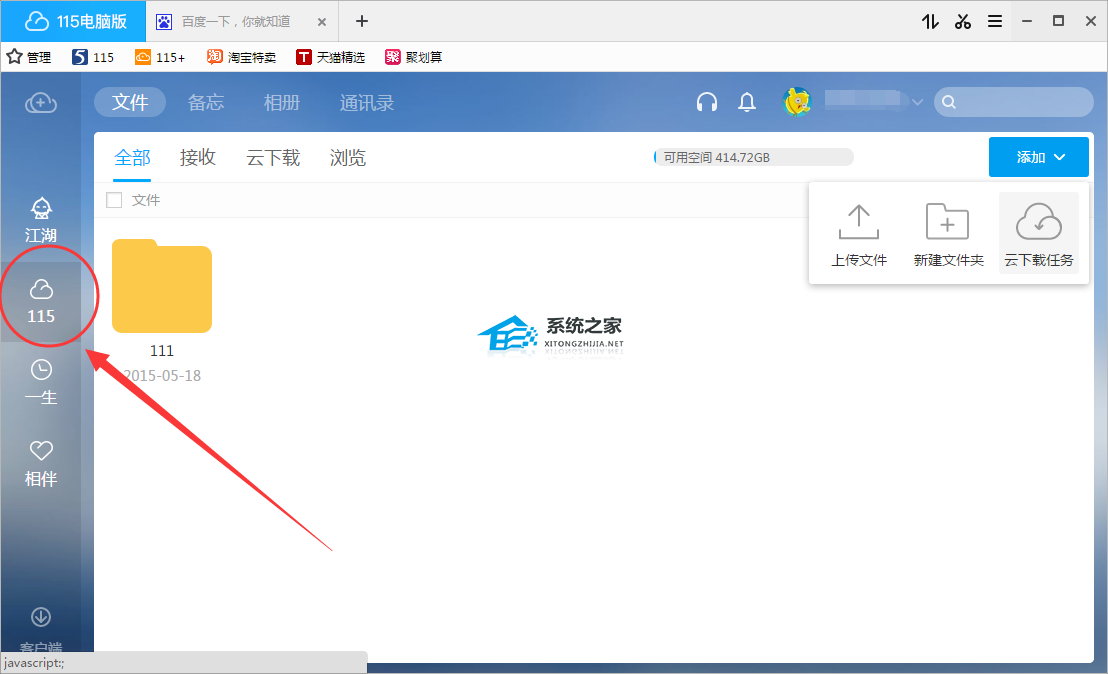Image resolution: width=1108 pixels, height=674 pixels.
Task: Open the notifications bell
Action: click(747, 103)
